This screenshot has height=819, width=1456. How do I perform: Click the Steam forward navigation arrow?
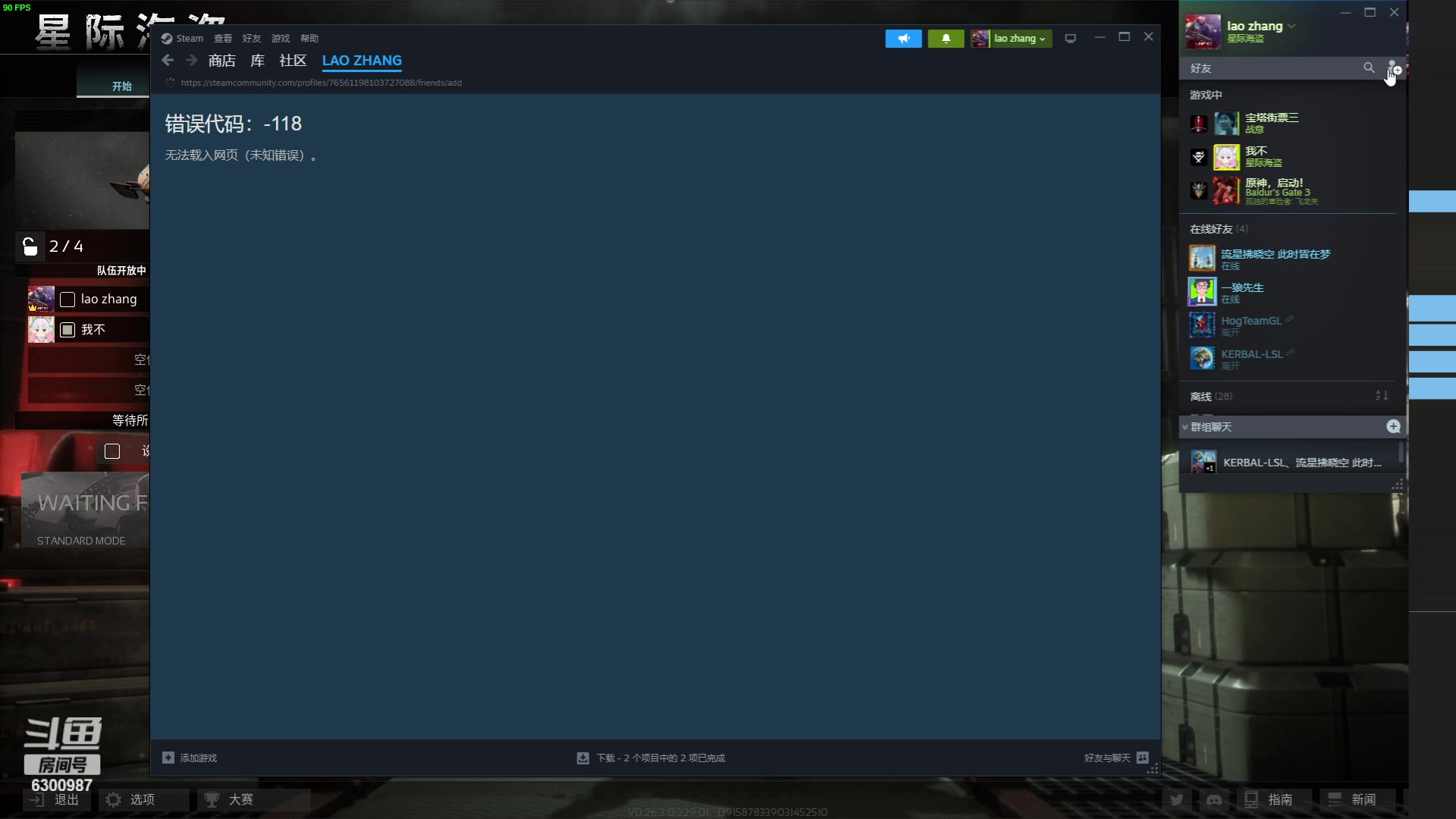[x=192, y=61]
